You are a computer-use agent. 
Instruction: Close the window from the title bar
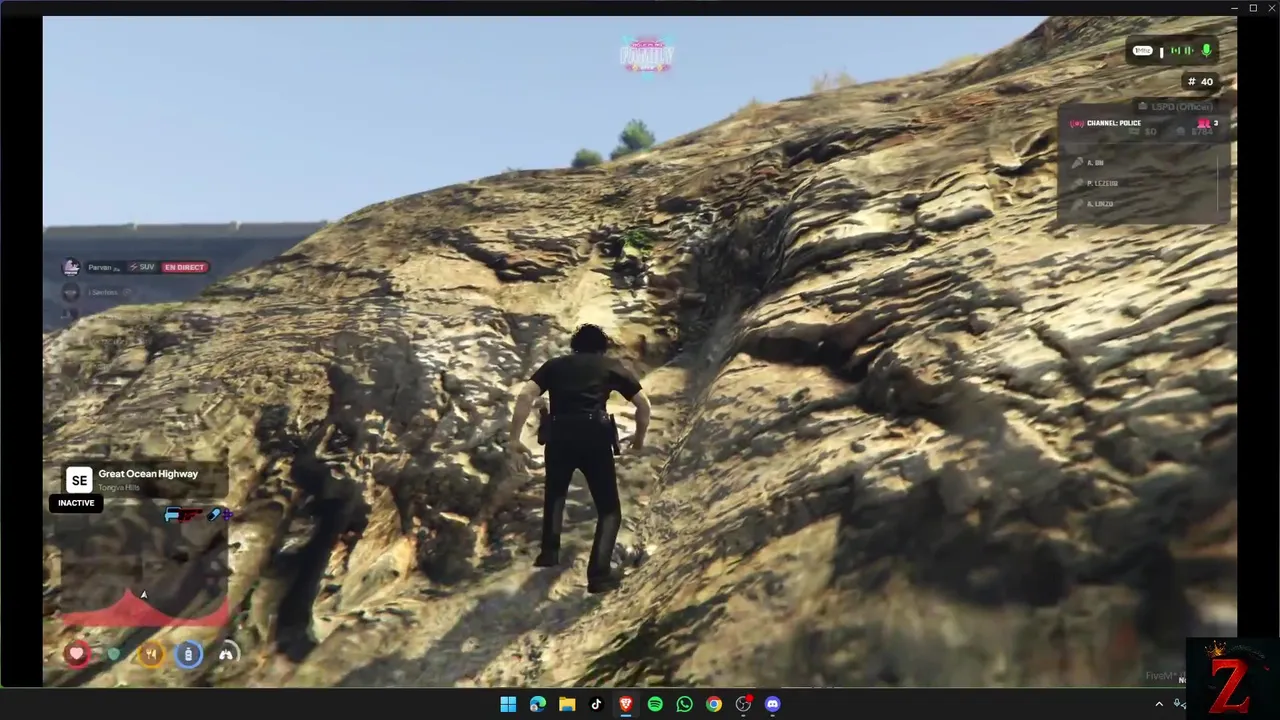1270,7
